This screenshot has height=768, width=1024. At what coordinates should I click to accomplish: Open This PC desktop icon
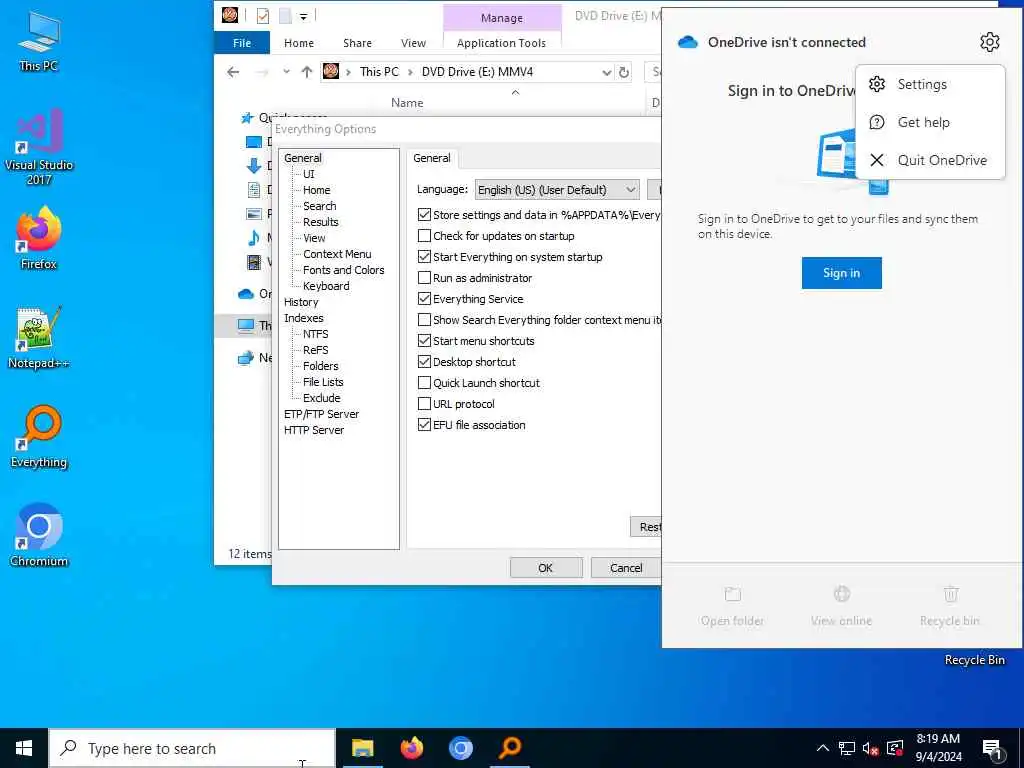click(39, 42)
